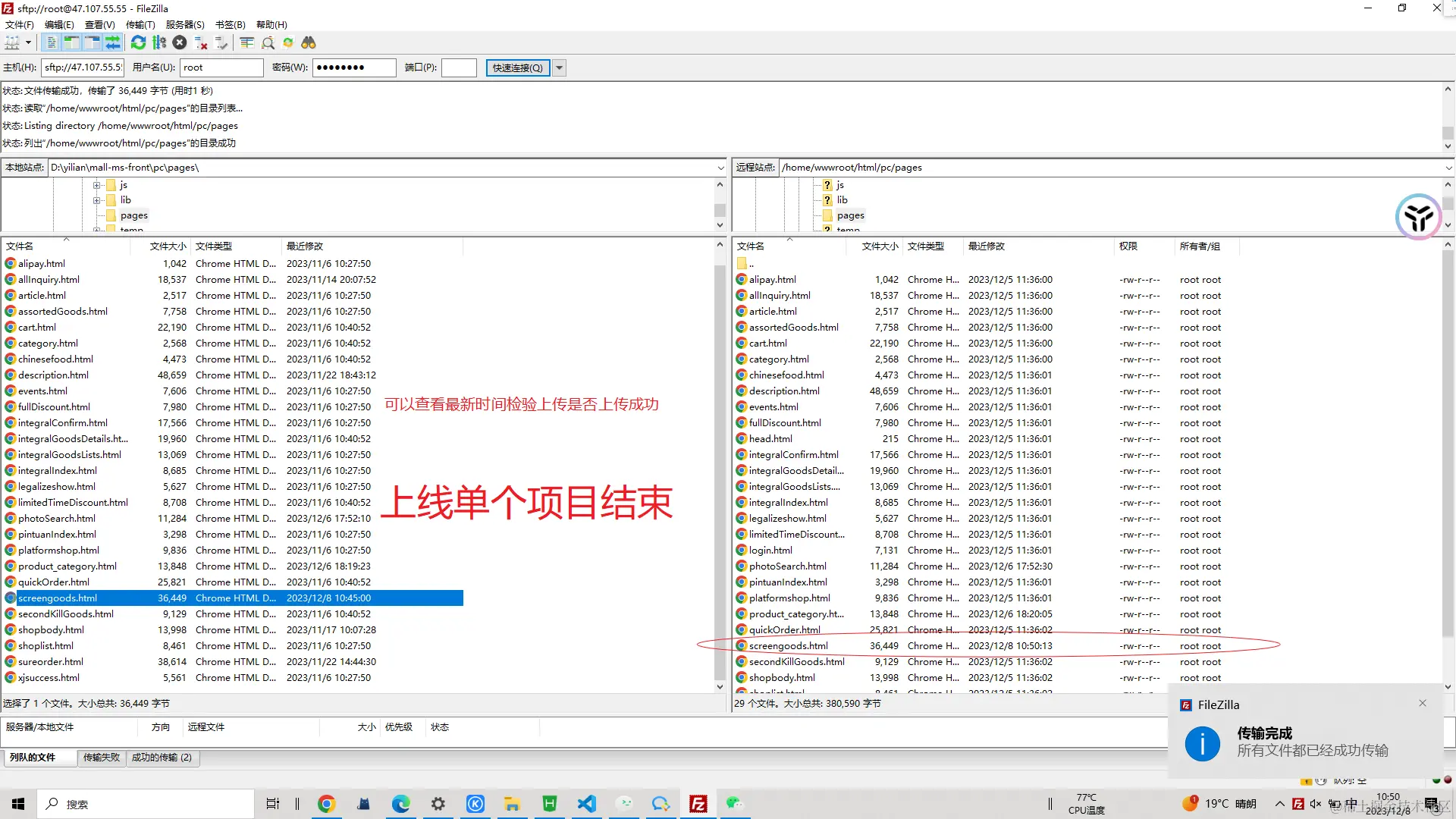Click the refresh file lists icon
This screenshot has height=819, width=1456.
(138, 43)
